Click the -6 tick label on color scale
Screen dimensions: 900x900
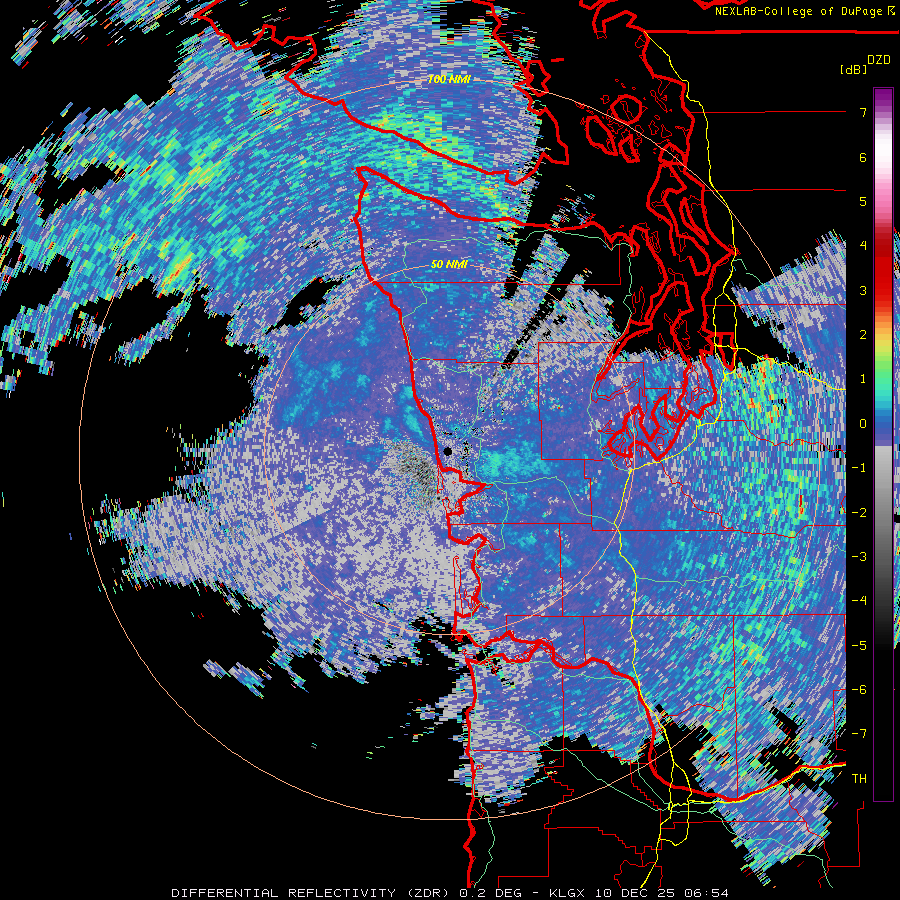pos(859,689)
